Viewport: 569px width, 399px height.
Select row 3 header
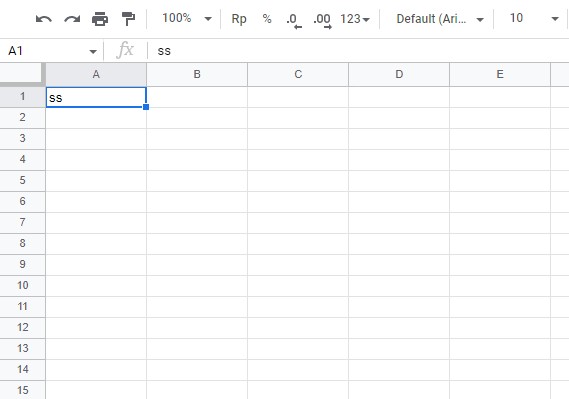[22, 139]
